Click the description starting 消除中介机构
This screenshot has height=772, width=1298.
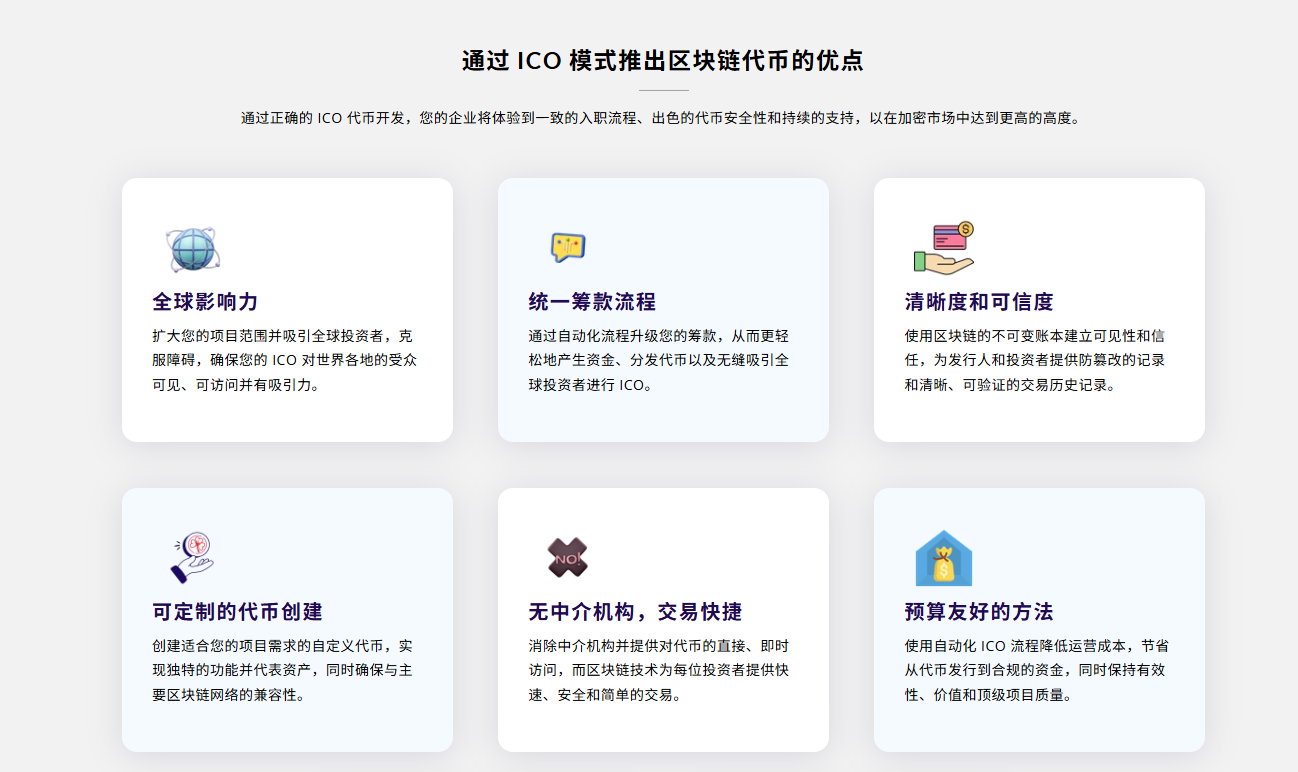coord(659,670)
